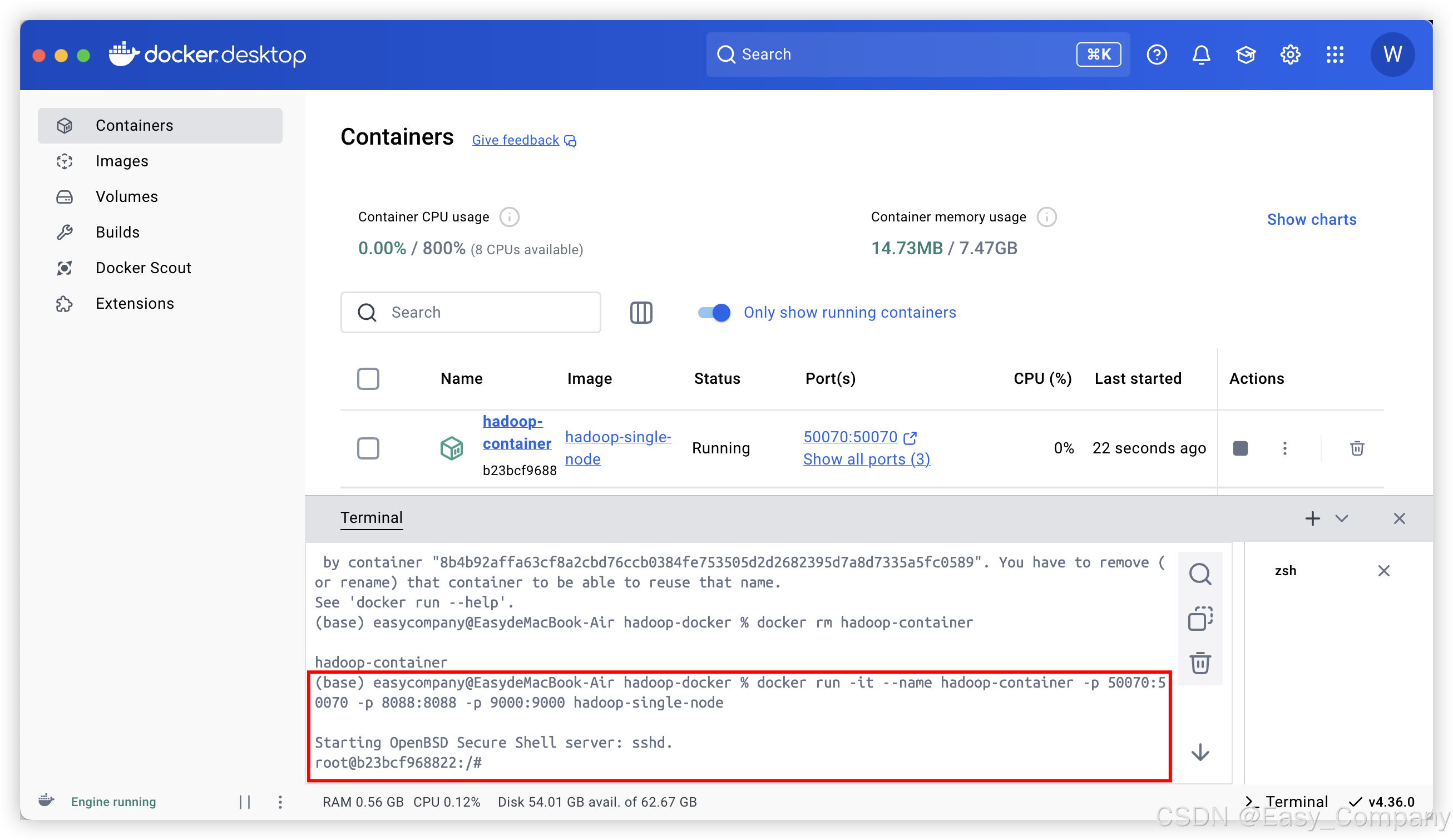Click the ⌘K shortcut badge
1453x840 pixels.
point(1099,54)
